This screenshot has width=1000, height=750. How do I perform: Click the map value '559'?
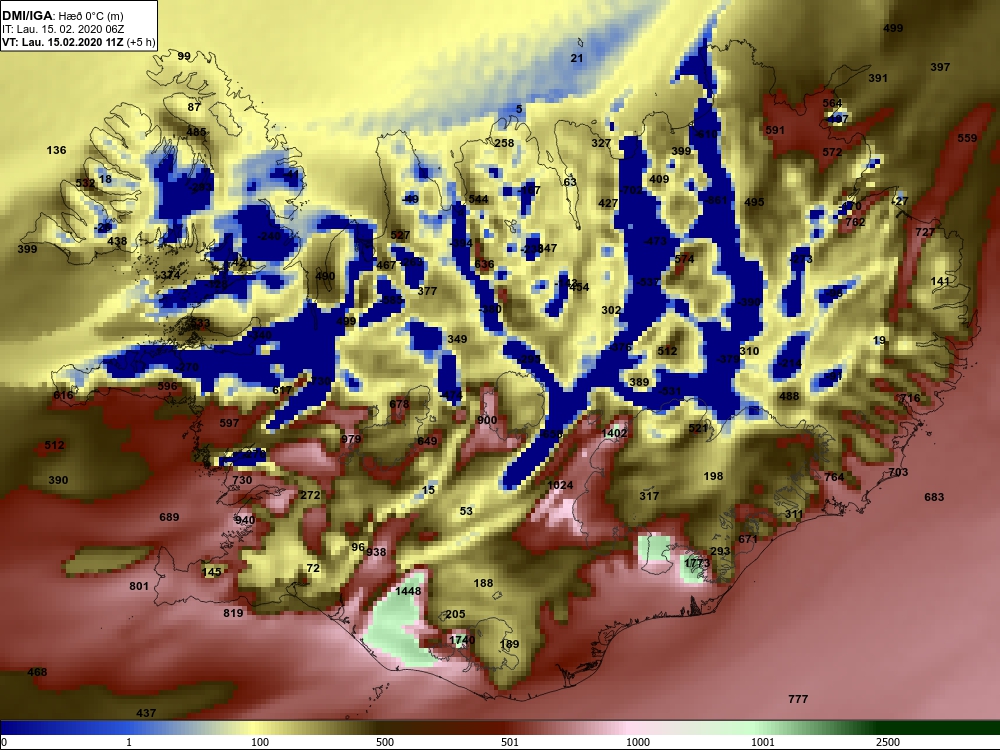[967, 138]
